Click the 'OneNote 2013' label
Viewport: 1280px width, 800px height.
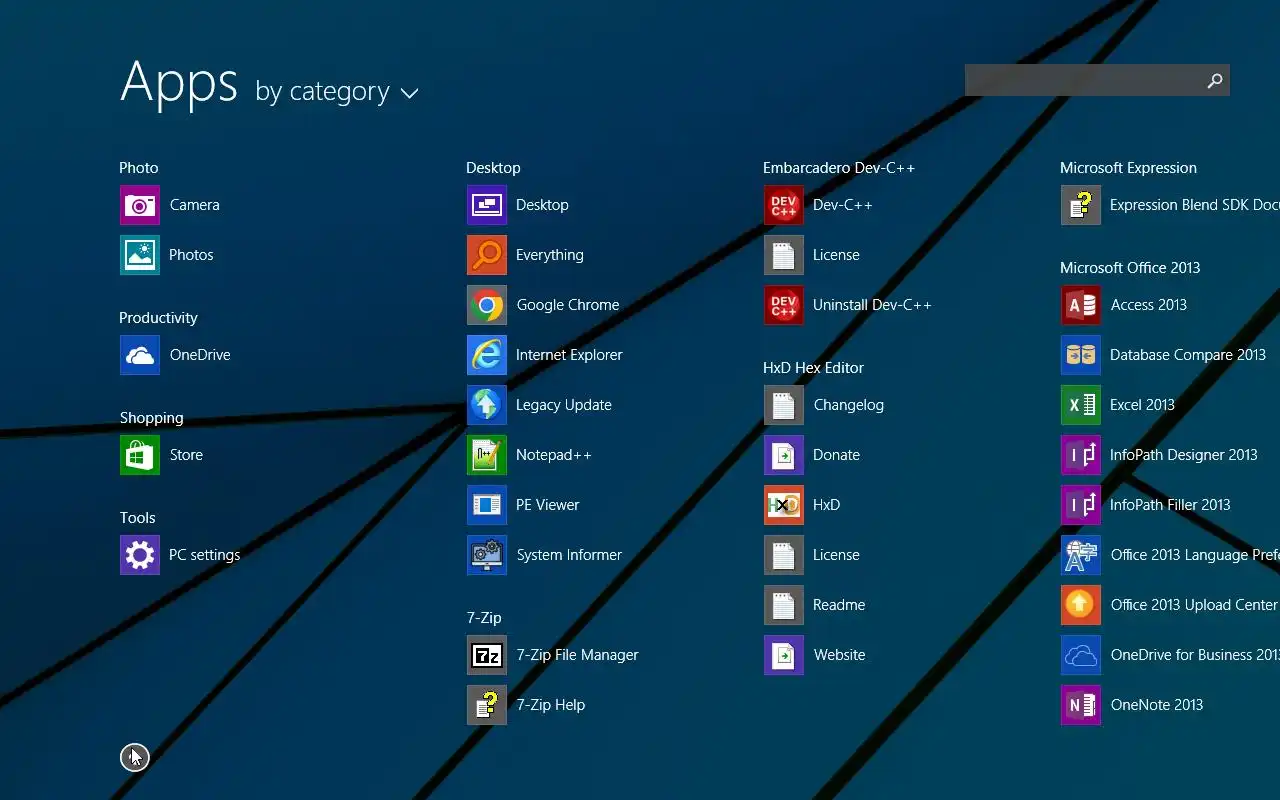coord(1157,705)
